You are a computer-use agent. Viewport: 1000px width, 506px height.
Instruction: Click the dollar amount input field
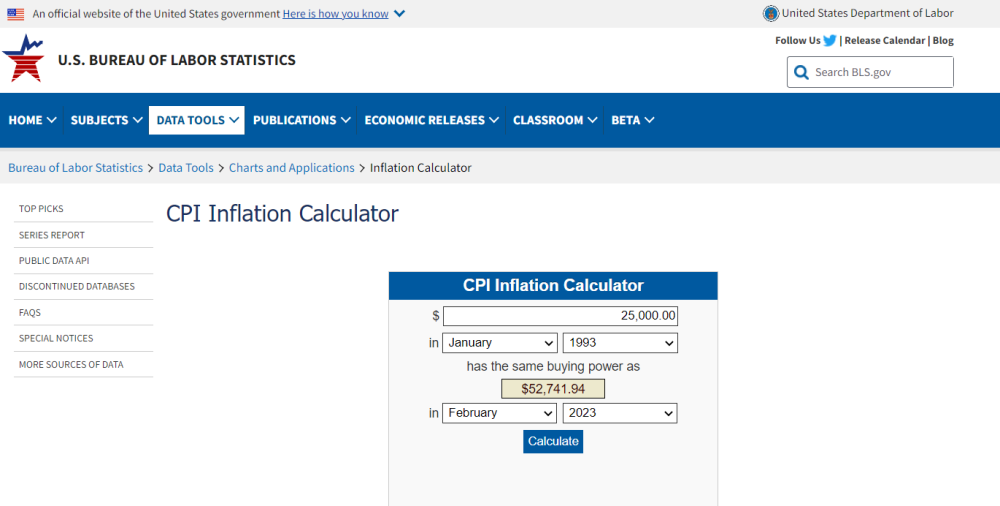tap(560, 316)
